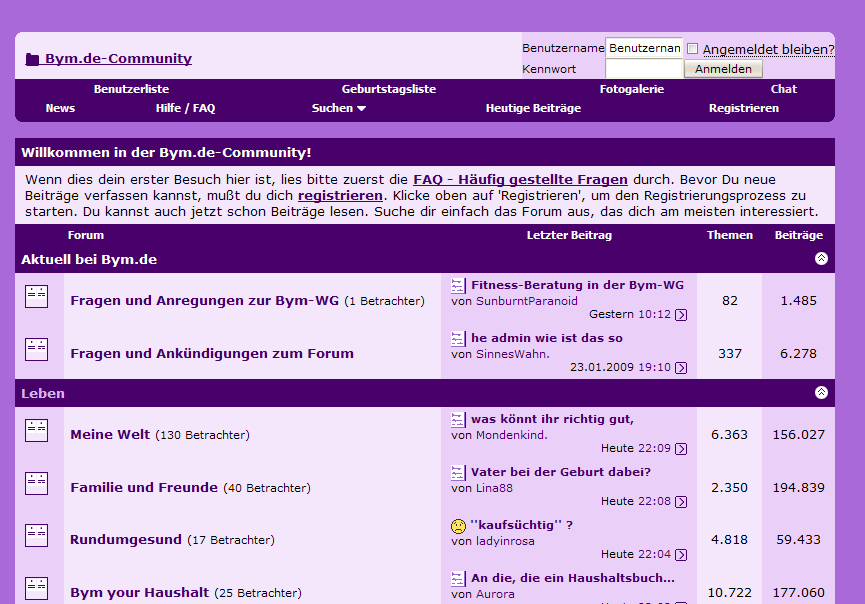
Task: Go to last post arrow for Fitness-Beratung
Action: click(681, 315)
